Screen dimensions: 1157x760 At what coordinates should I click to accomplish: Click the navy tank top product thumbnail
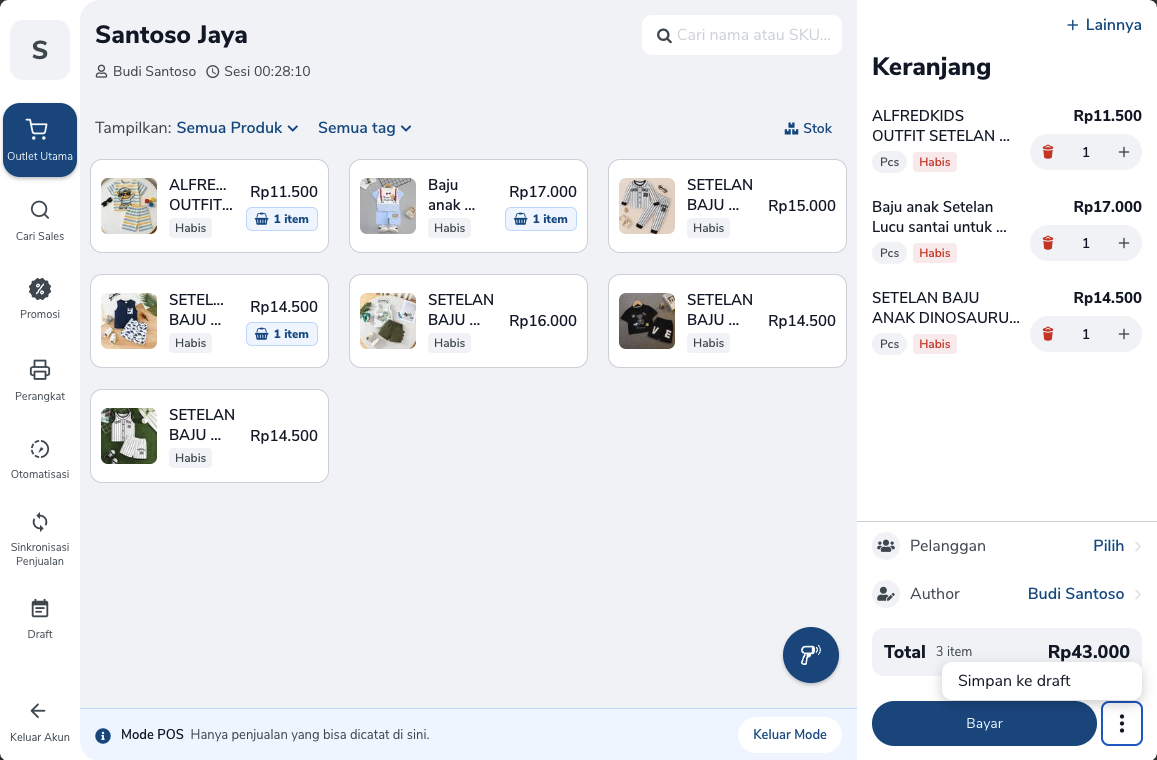click(129, 321)
